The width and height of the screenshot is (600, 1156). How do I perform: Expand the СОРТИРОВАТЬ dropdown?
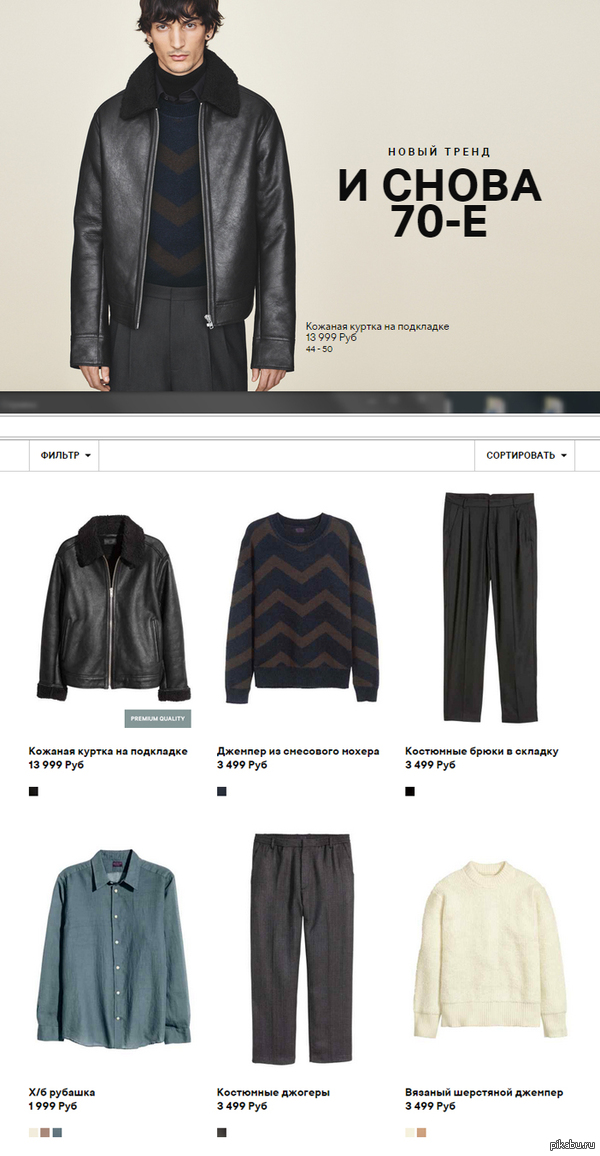(x=524, y=456)
